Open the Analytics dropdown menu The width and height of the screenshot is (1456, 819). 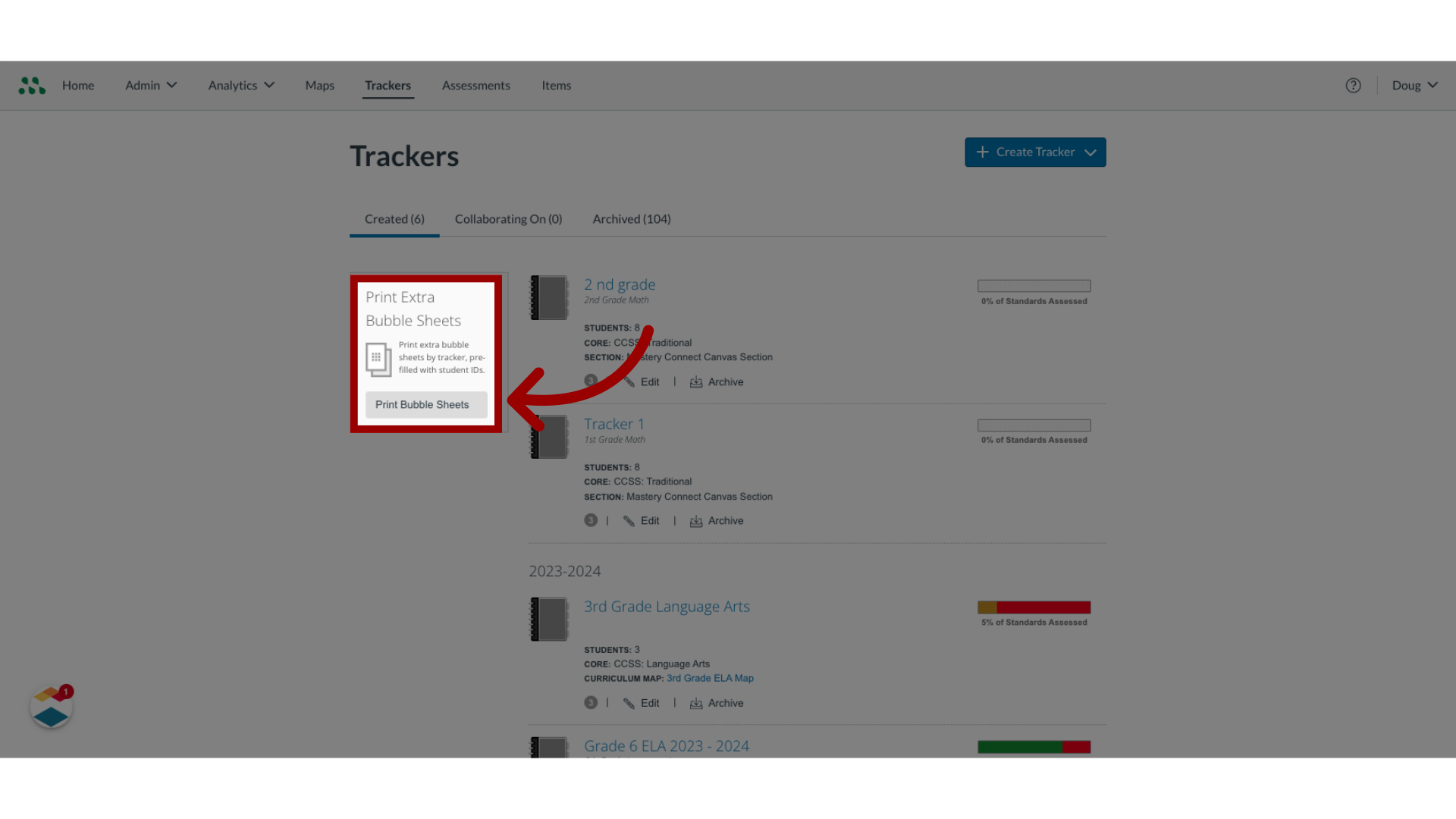[240, 85]
